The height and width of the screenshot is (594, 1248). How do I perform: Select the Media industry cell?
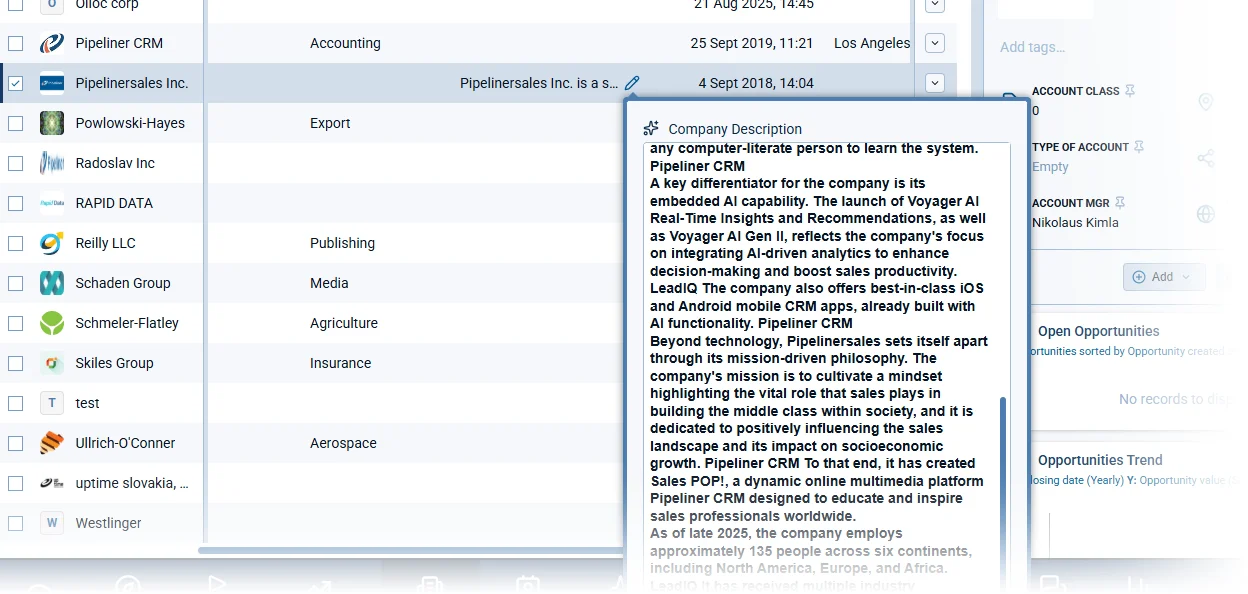click(x=329, y=283)
